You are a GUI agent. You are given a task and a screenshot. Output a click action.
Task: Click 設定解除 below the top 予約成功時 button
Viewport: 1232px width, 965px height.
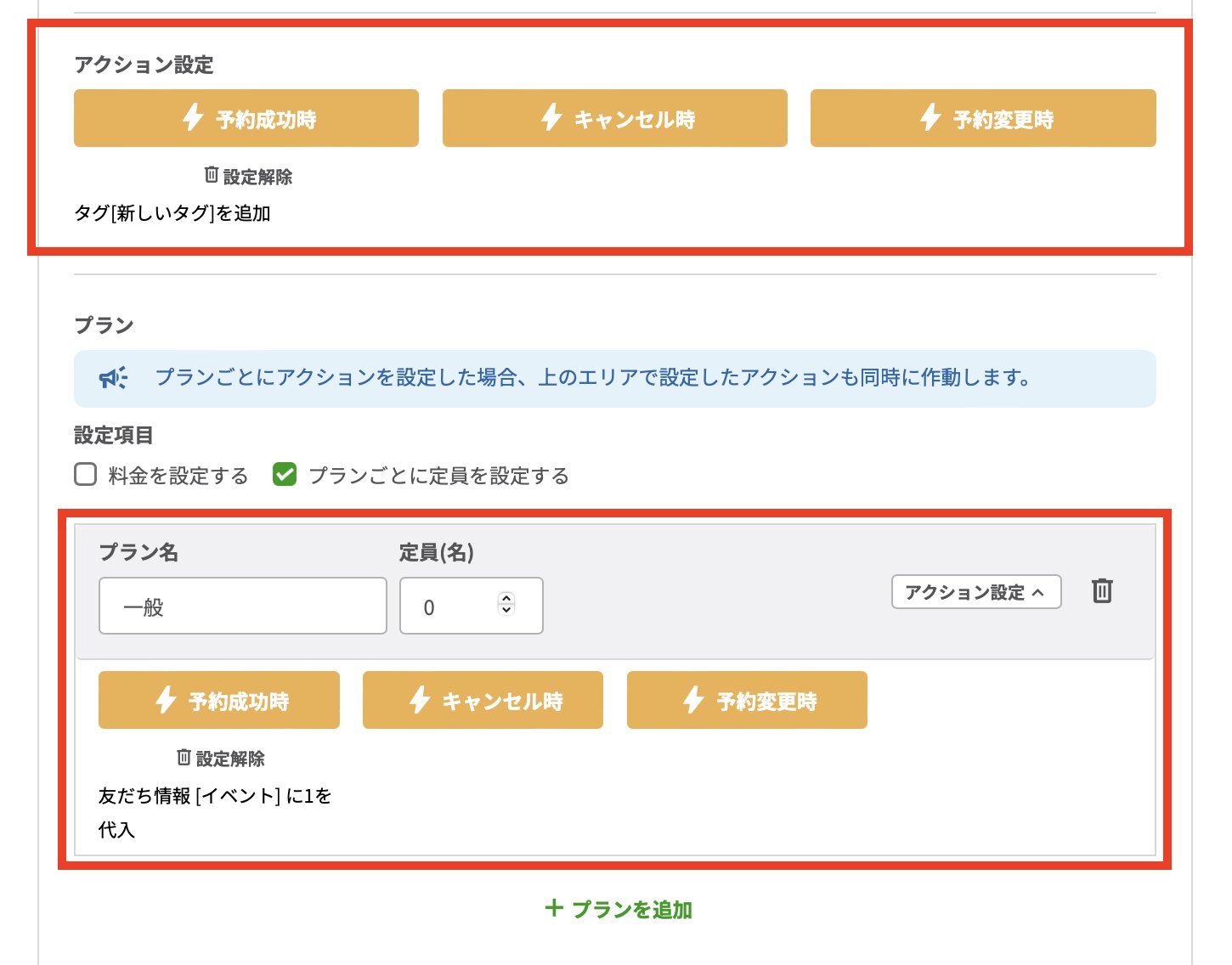point(248,177)
